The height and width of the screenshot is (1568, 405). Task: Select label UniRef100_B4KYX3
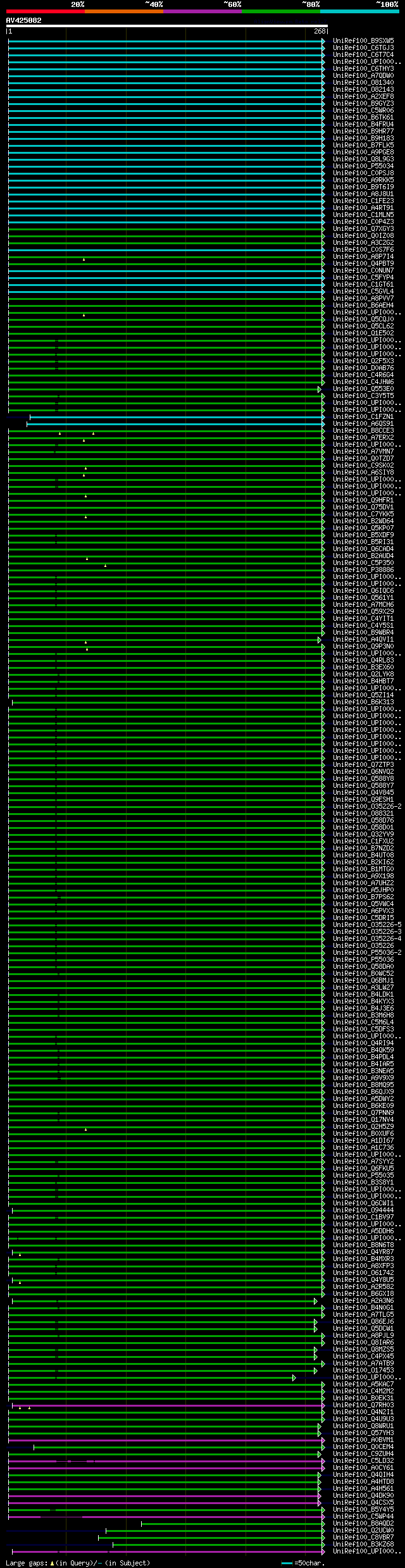363,1002
